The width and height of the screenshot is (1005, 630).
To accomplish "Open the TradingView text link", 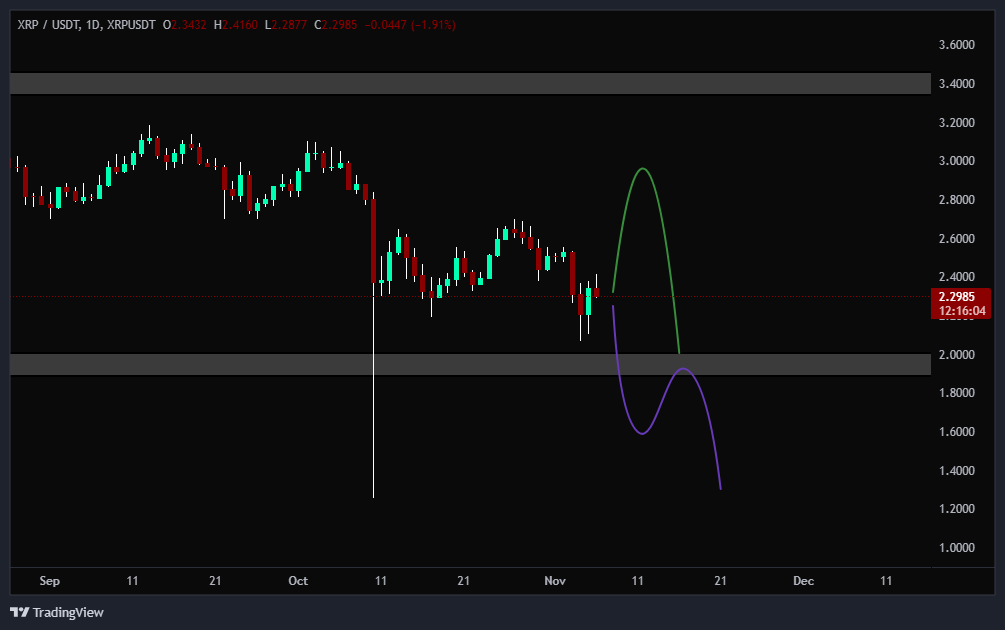I will 68,612.
